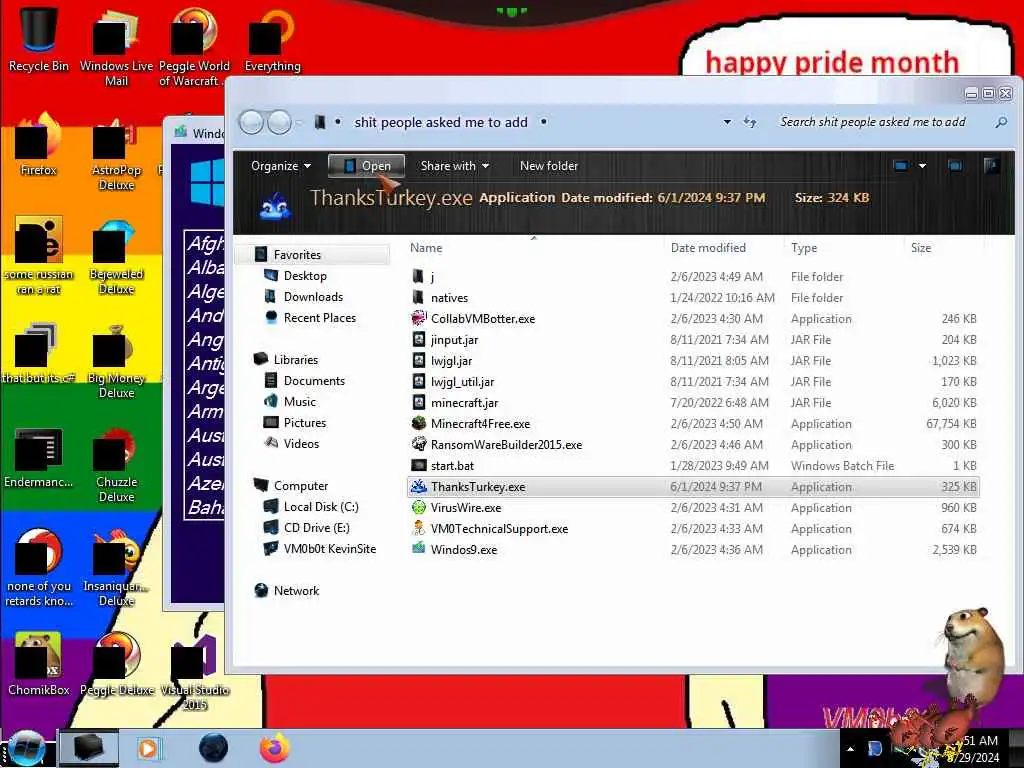Screen dimensions: 1024x768
Task: Open the Organize dropdown menu
Action: coord(281,166)
